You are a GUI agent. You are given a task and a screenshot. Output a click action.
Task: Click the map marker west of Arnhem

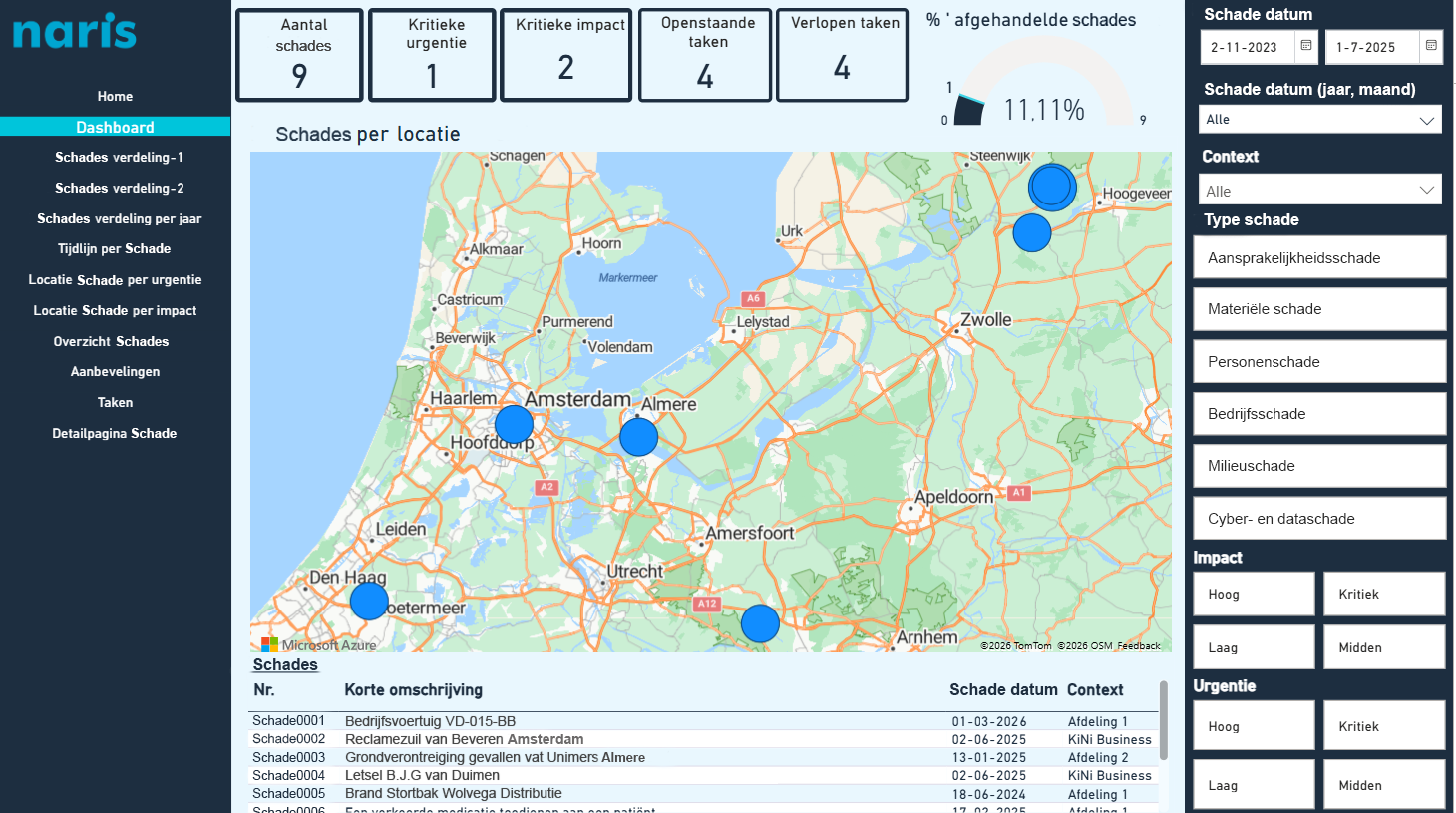(x=760, y=623)
